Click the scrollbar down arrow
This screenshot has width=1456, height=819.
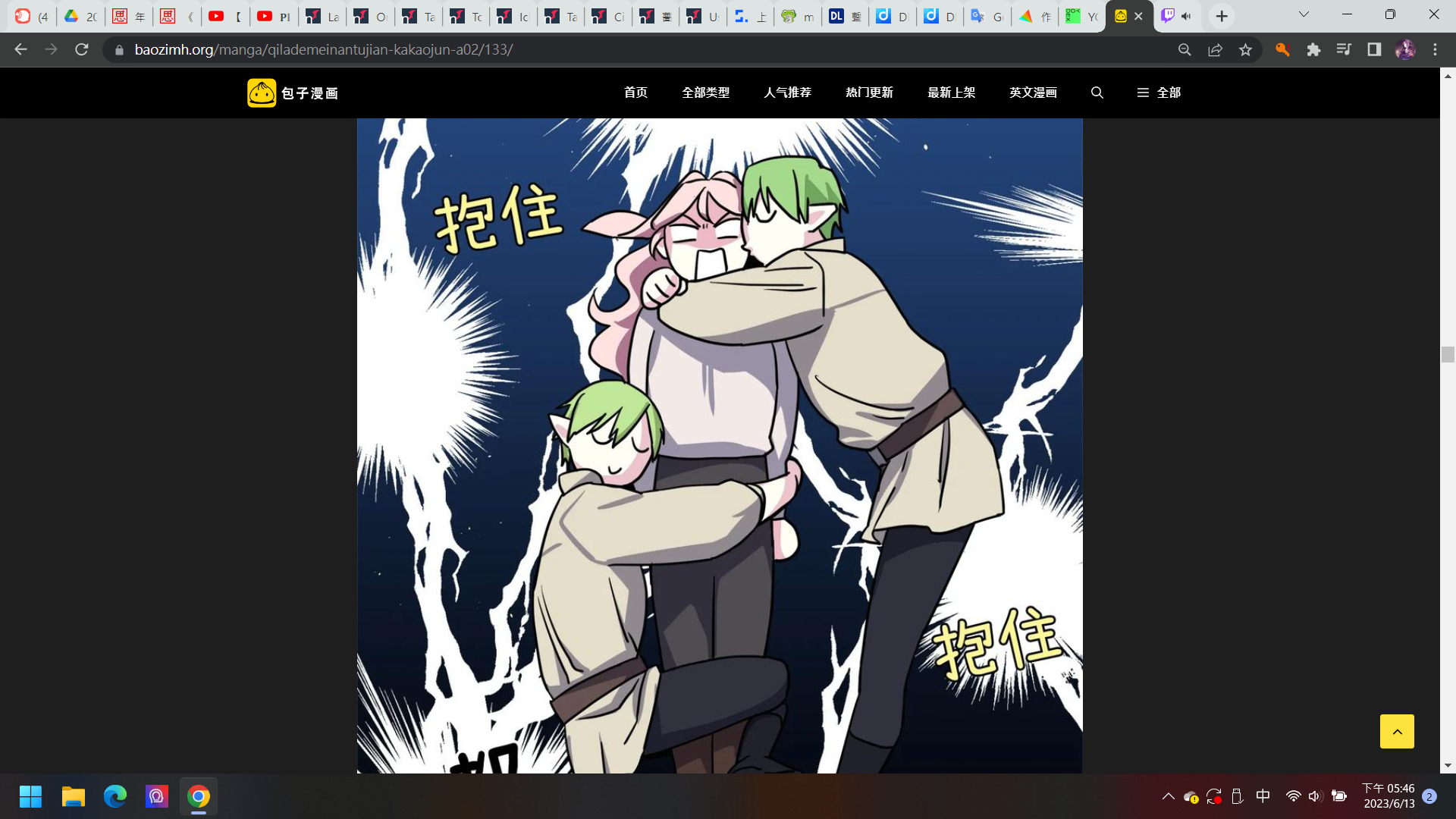(1448, 766)
